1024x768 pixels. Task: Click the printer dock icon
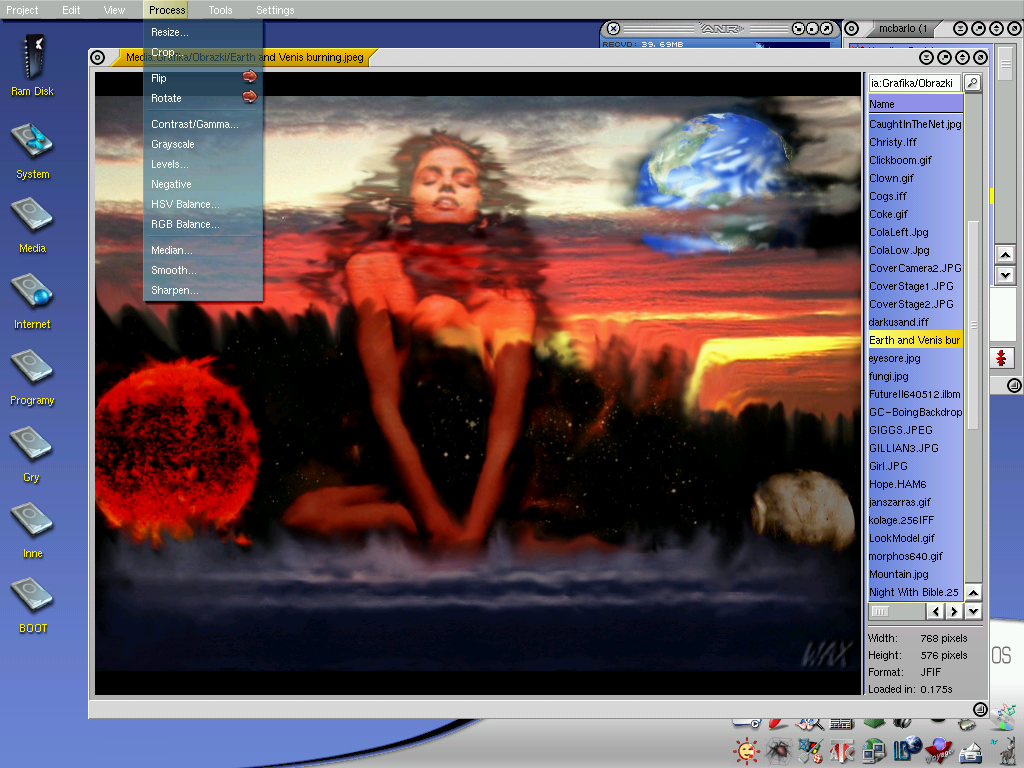click(x=972, y=752)
